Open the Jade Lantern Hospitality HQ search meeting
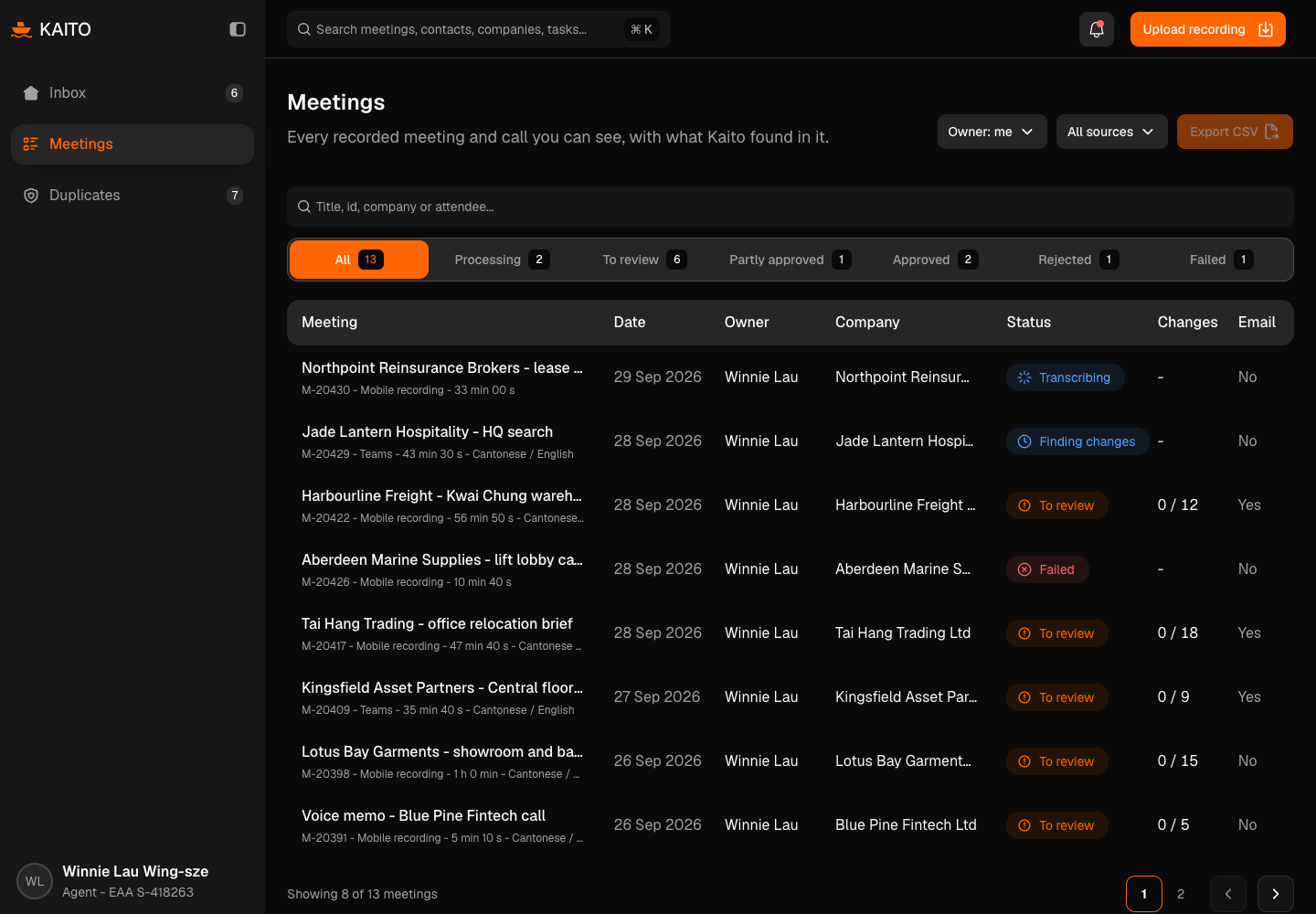 point(791,441)
